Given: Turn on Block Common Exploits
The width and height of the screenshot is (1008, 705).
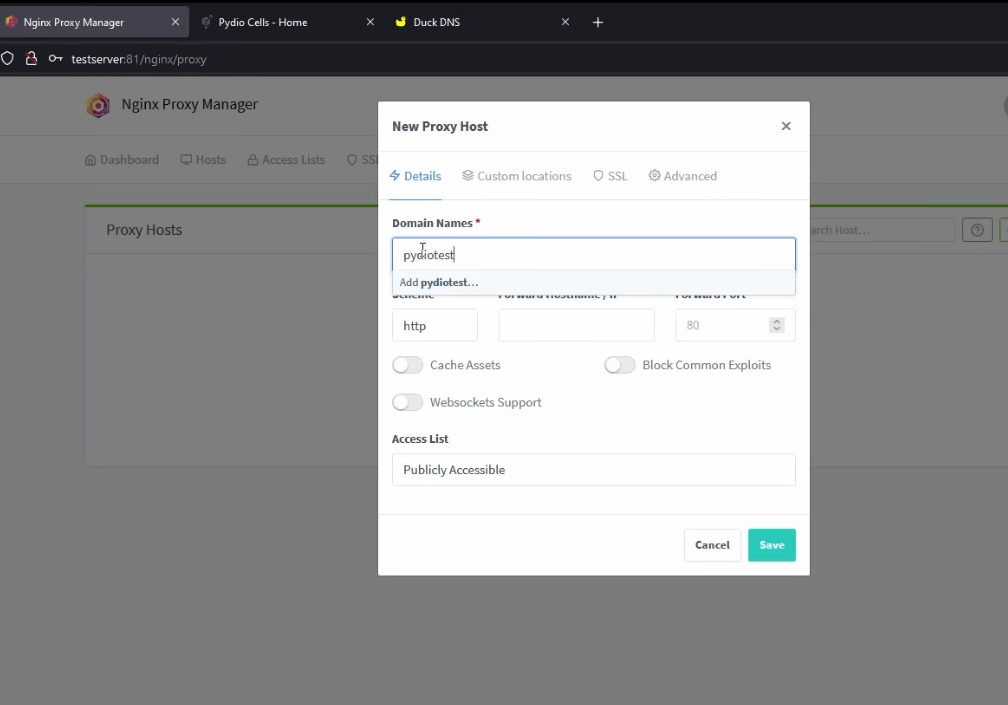Looking at the screenshot, I should [620, 365].
